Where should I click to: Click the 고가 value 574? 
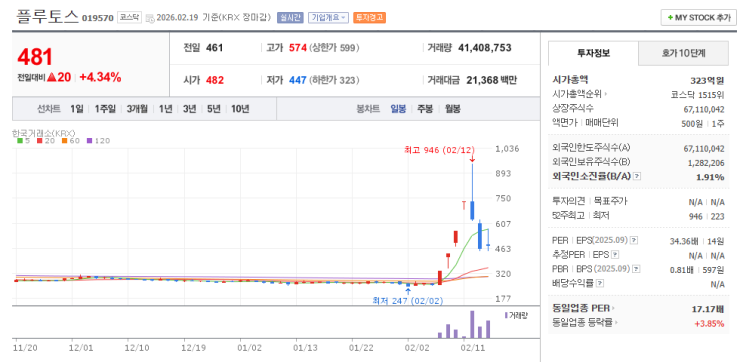[x=298, y=48]
